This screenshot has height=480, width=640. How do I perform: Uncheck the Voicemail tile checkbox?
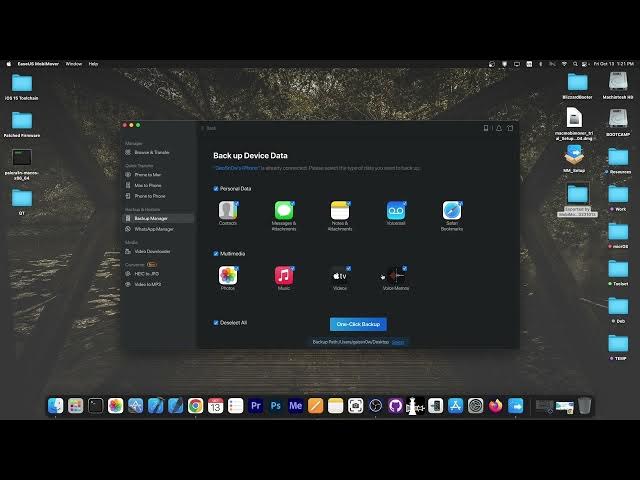(404, 203)
